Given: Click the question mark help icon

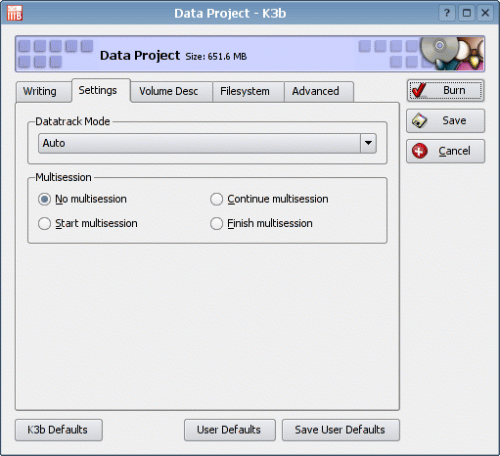Looking at the screenshot, I should pyautogui.click(x=447, y=13).
